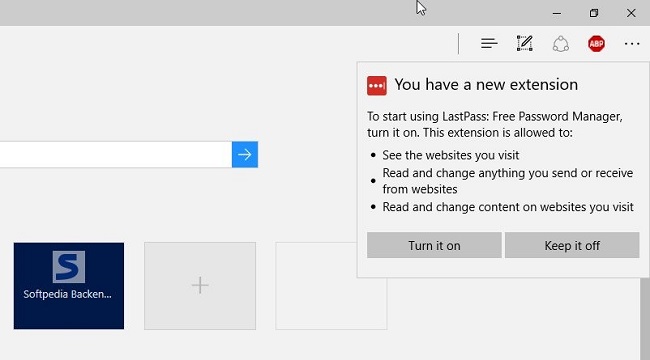Click inside the search input field
This screenshot has height=360, width=650.
tap(116, 155)
